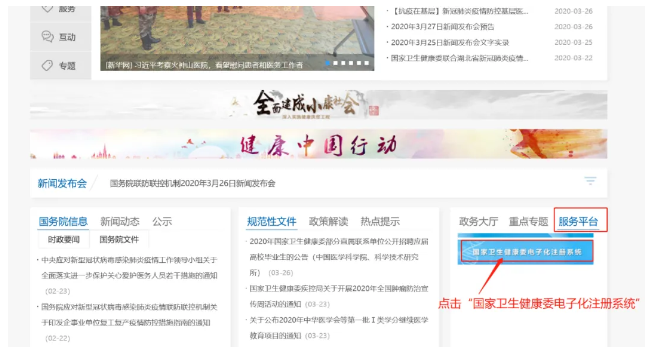Click date 2020-03-25 beside 文字实录 entry
Viewport: 645px width, 360px height.
pyautogui.click(x=573, y=42)
